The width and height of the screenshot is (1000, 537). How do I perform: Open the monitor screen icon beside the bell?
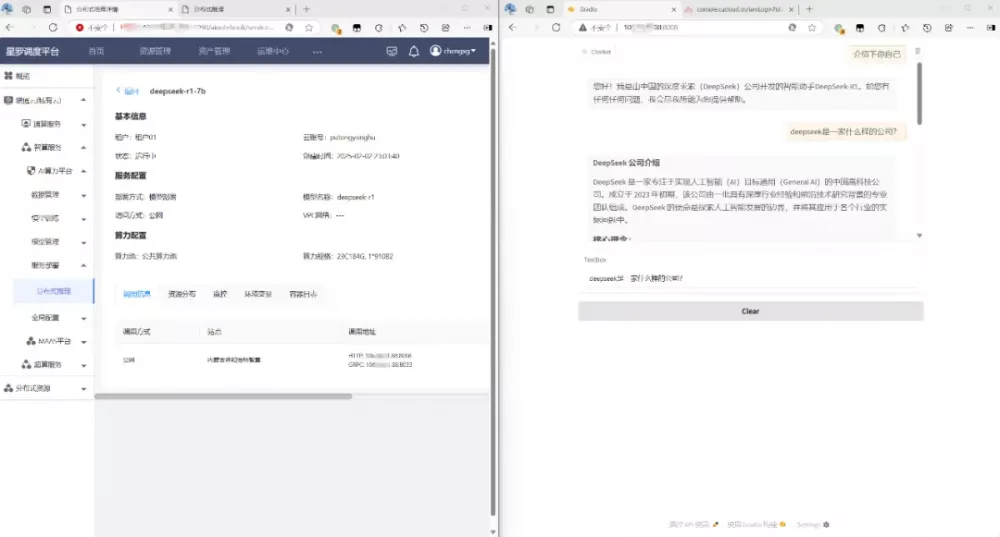pos(392,52)
